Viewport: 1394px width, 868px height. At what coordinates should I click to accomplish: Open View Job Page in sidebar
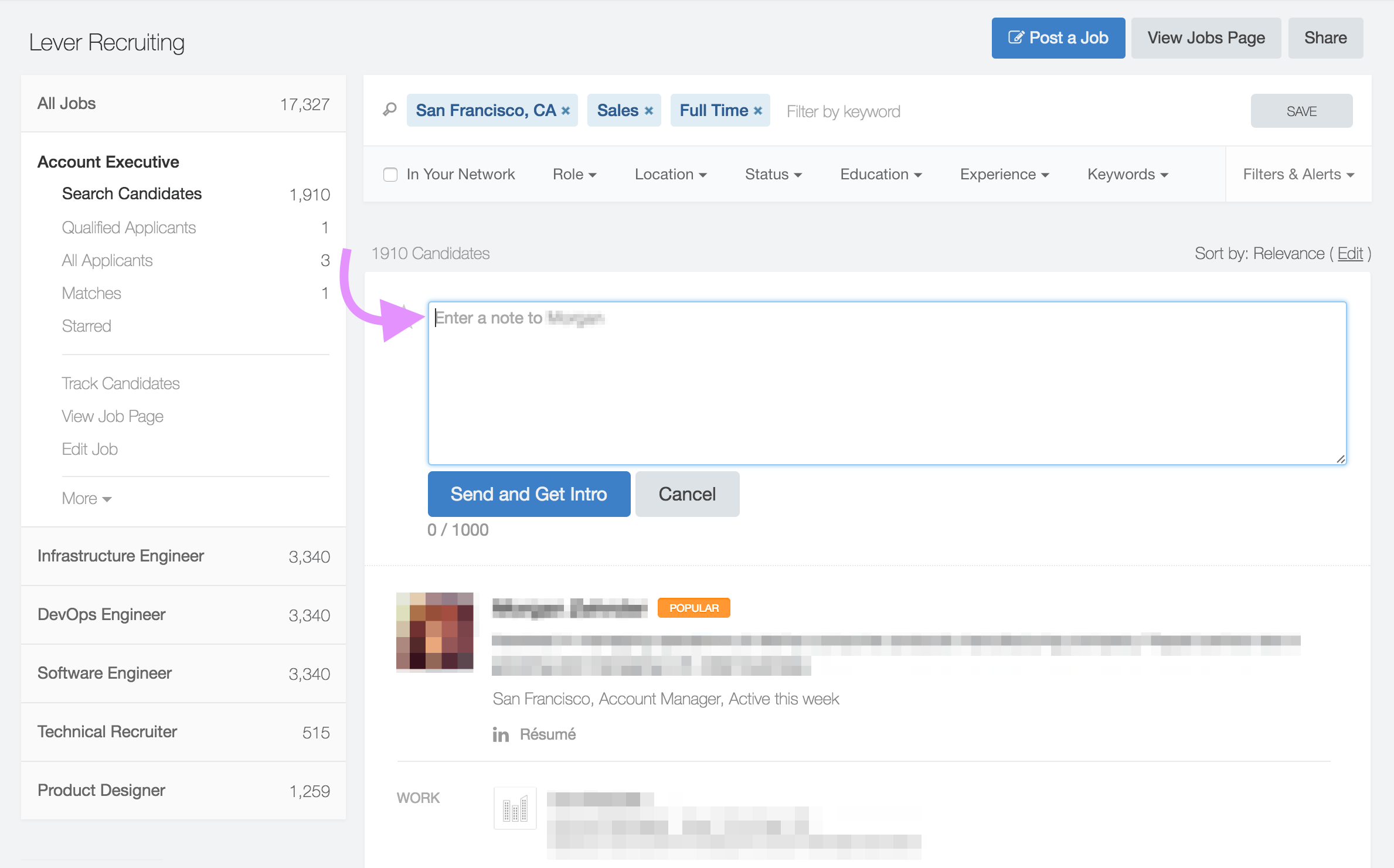tap(113, 416)
